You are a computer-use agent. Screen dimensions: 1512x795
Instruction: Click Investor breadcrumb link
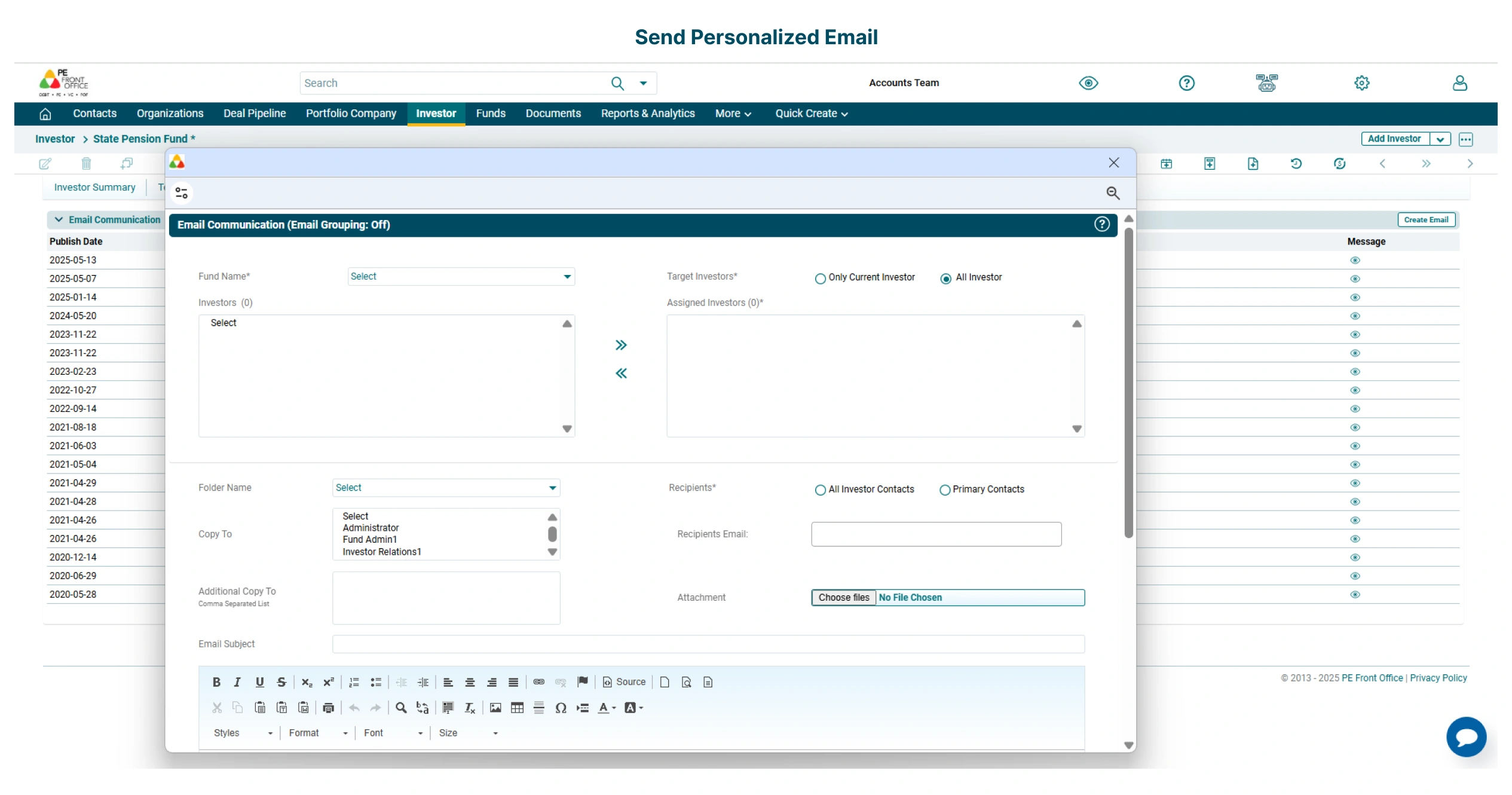coord(55,139)
